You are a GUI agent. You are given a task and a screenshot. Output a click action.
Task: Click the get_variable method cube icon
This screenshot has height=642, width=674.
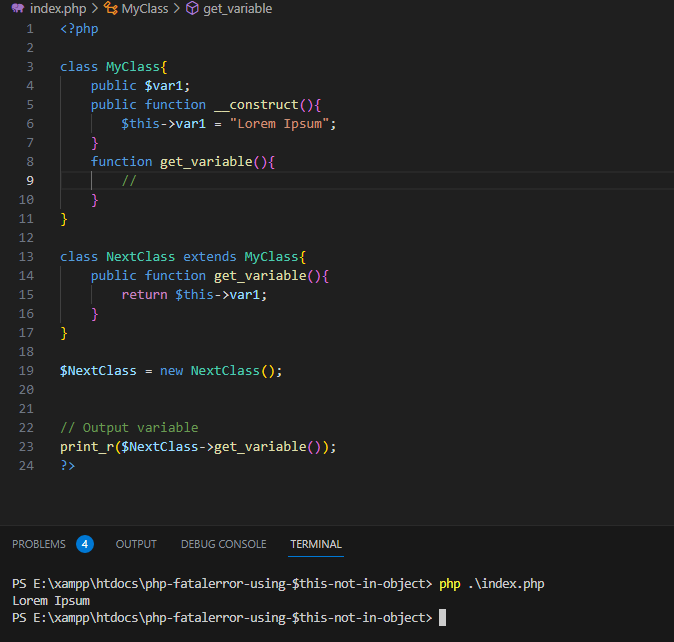click(x=192, y=8)
